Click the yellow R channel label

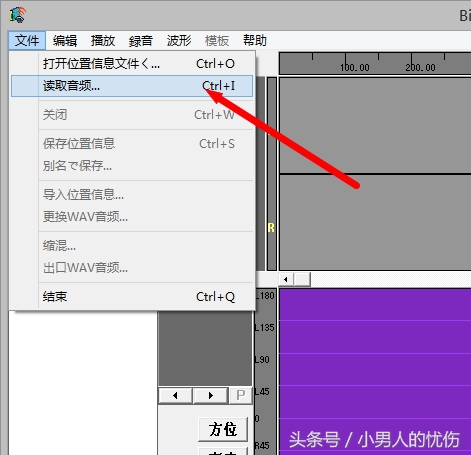271,228
